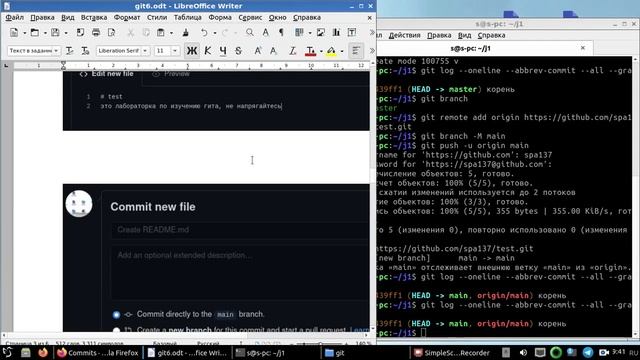Click the Cut scissors icon
The width and height of the screenshot is (640, 360).
[x=131, y=33]
